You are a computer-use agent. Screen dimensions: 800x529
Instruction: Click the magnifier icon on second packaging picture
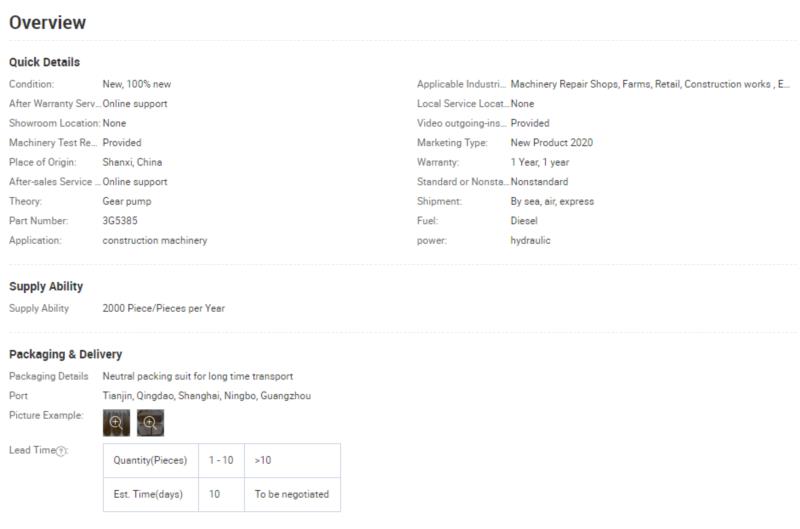click(150, 422)
